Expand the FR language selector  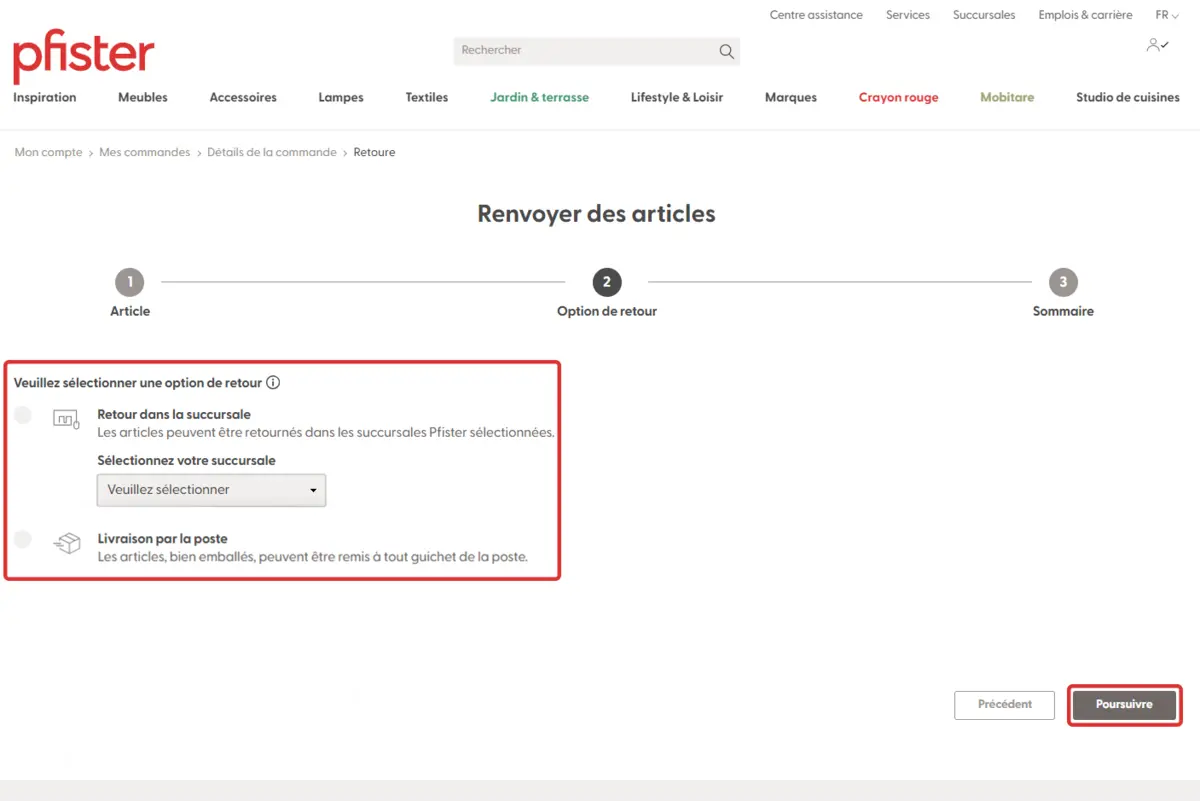(x=1166, y=15)
